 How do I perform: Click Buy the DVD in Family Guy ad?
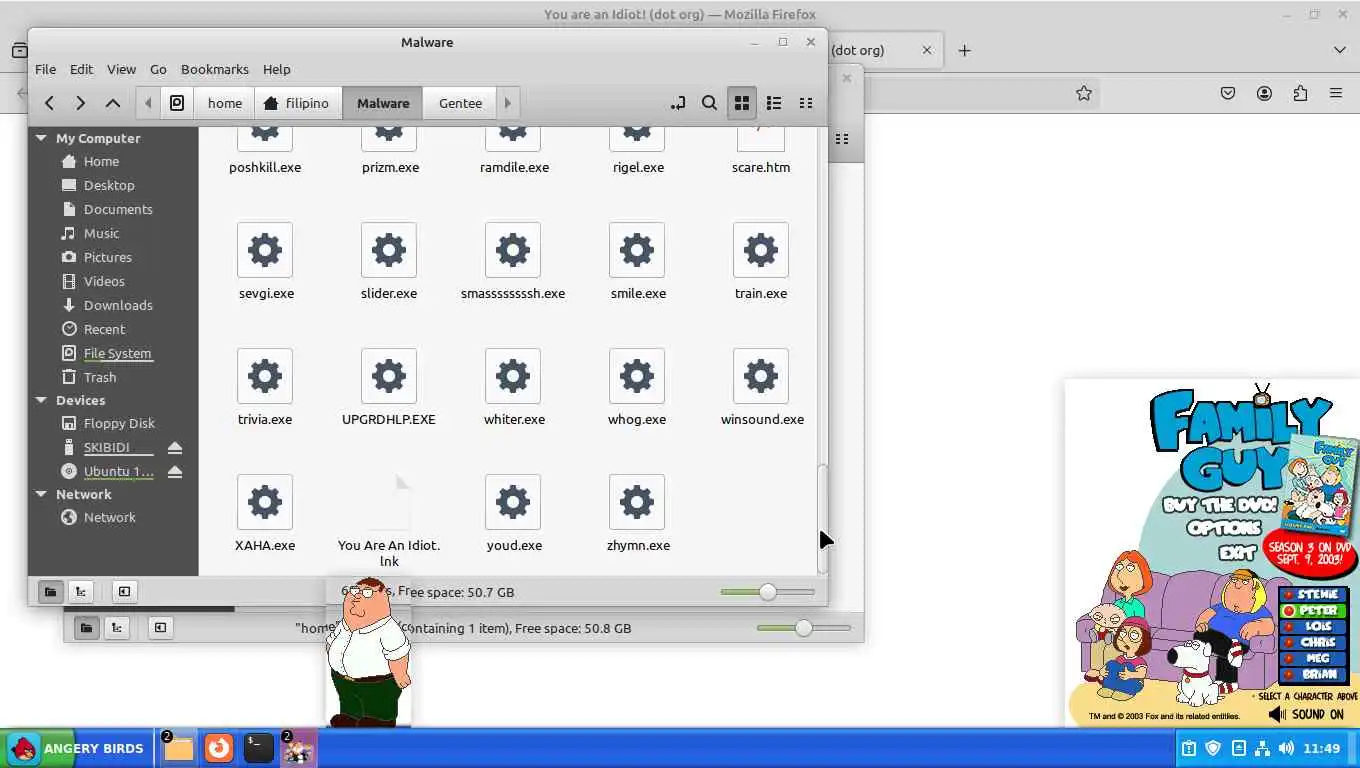(1219, 505)
